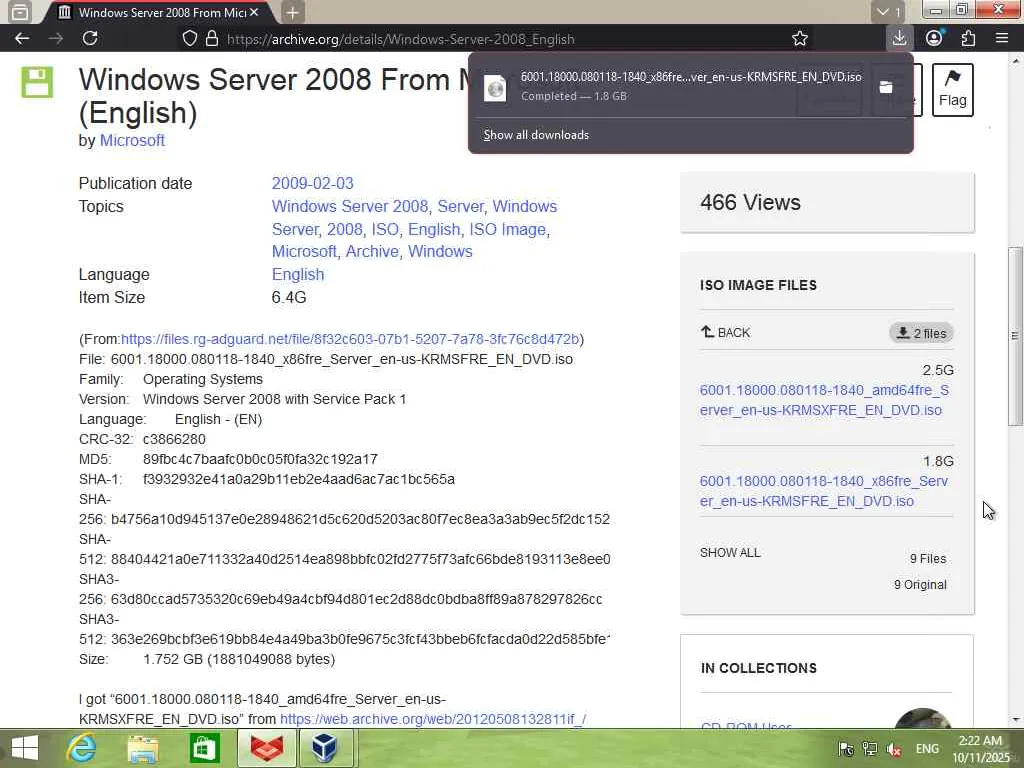This screenshot has width=1024, height=768.
Task: Open File Explorer from taskbar
Action: click(x=142, y=748)
